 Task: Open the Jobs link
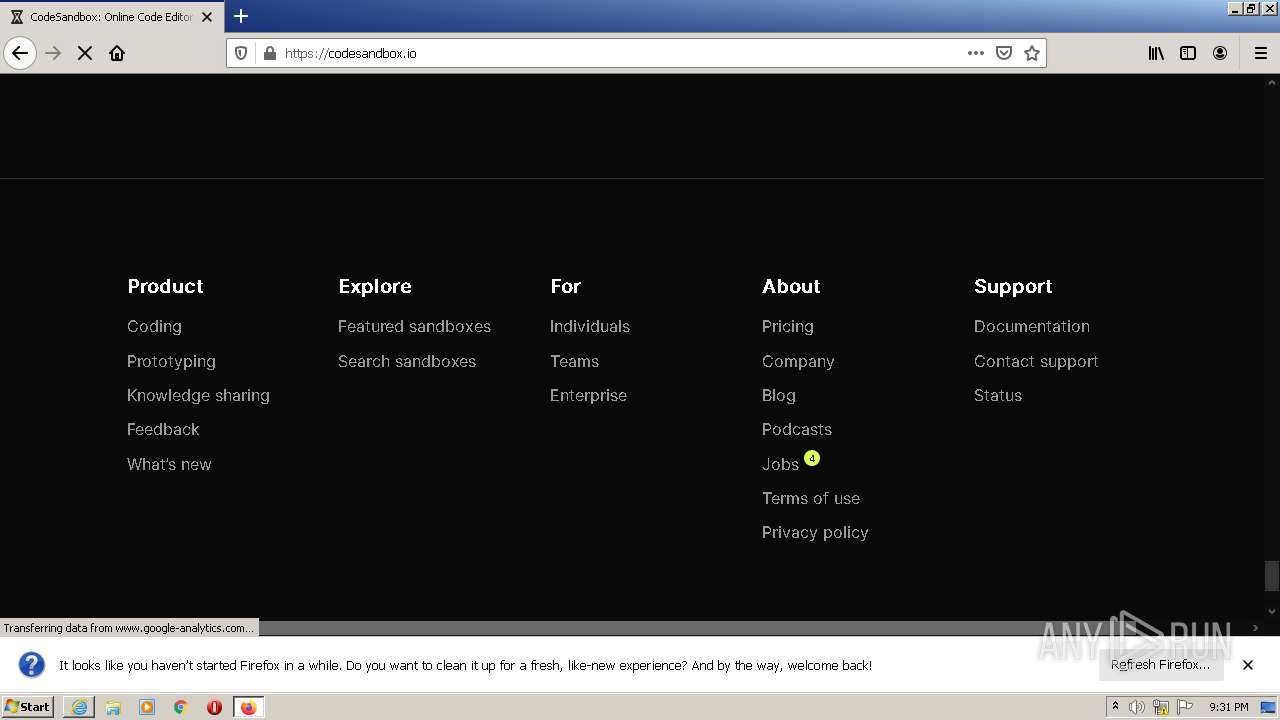[x=780, y=464]
